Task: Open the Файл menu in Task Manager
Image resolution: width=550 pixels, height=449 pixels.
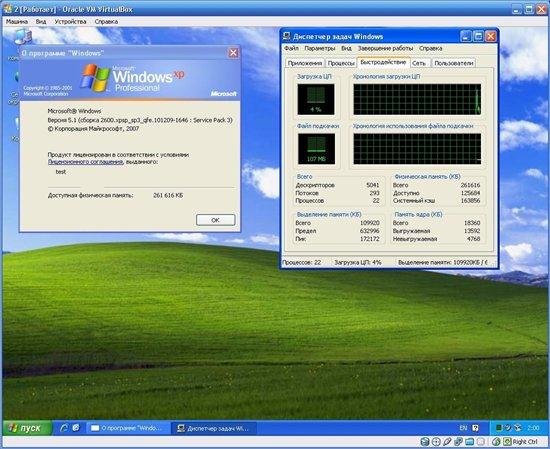Action: pos(291,48)
